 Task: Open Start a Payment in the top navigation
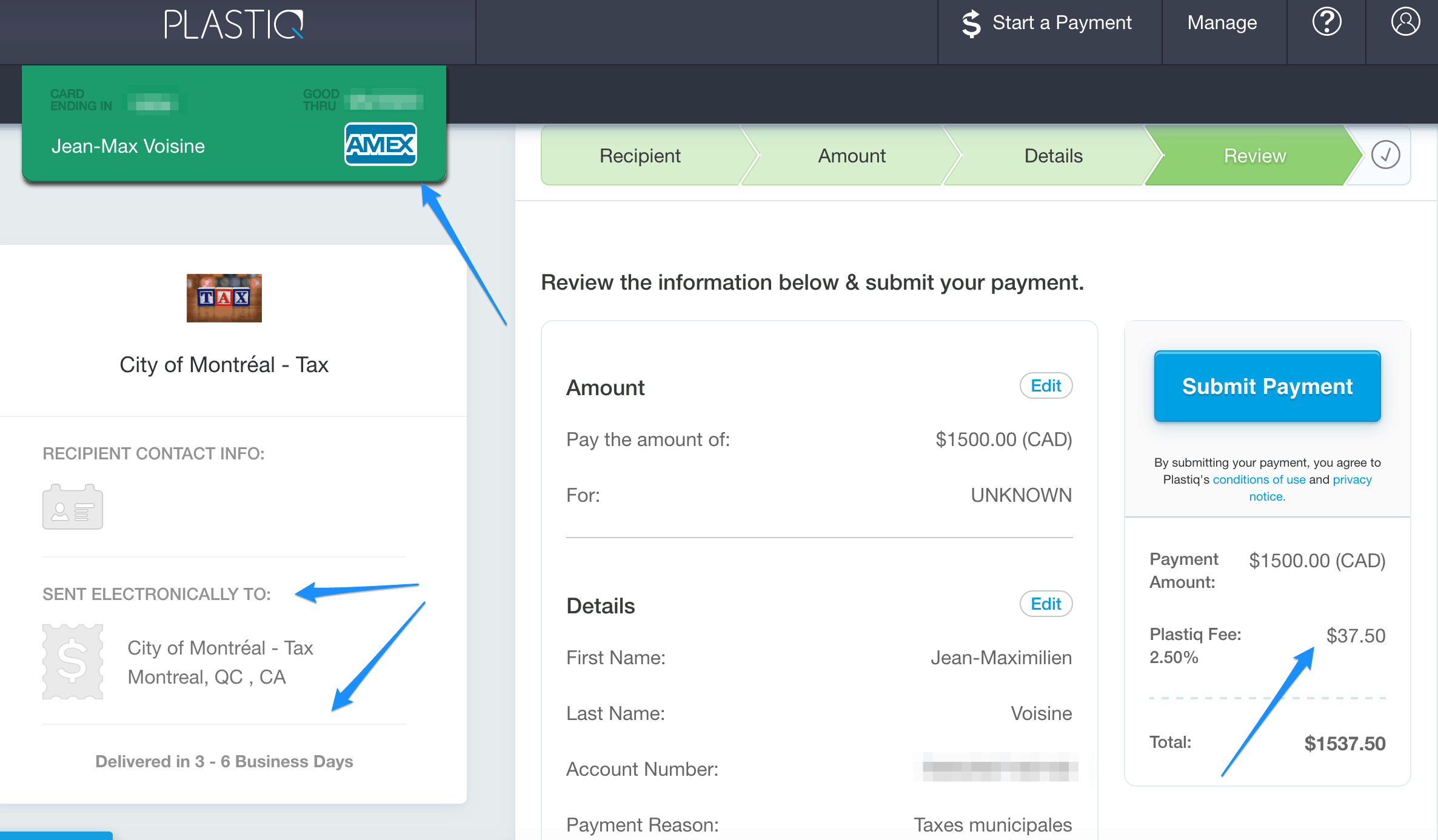[x=1062, y=22]
